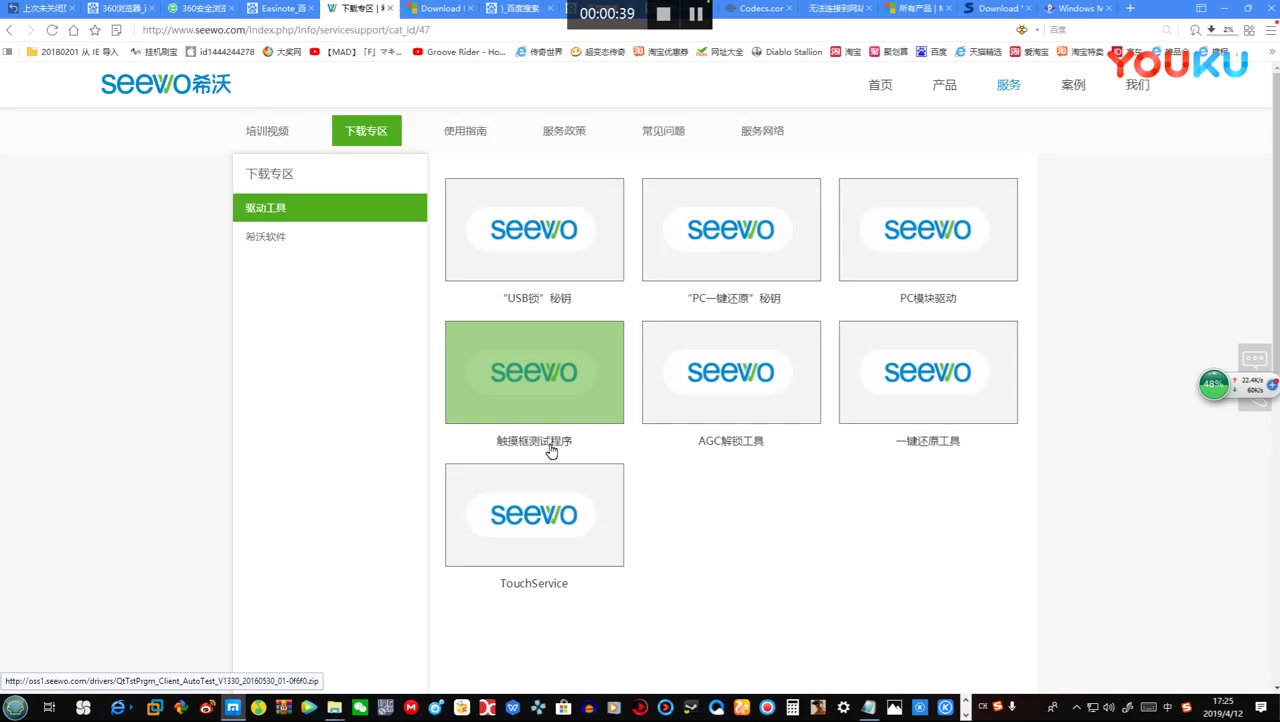
Task: Open the 案例 cases nav item
Action: coord(1073,85)
